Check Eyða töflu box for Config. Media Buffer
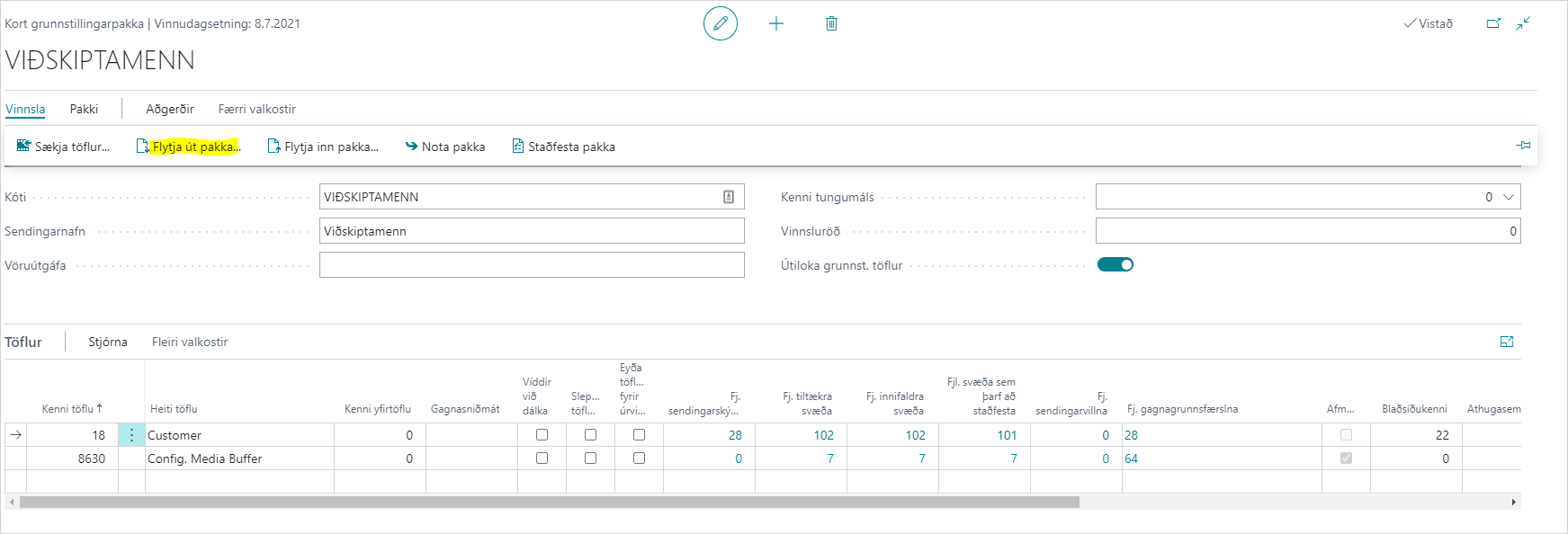 (x=639, y=458)
